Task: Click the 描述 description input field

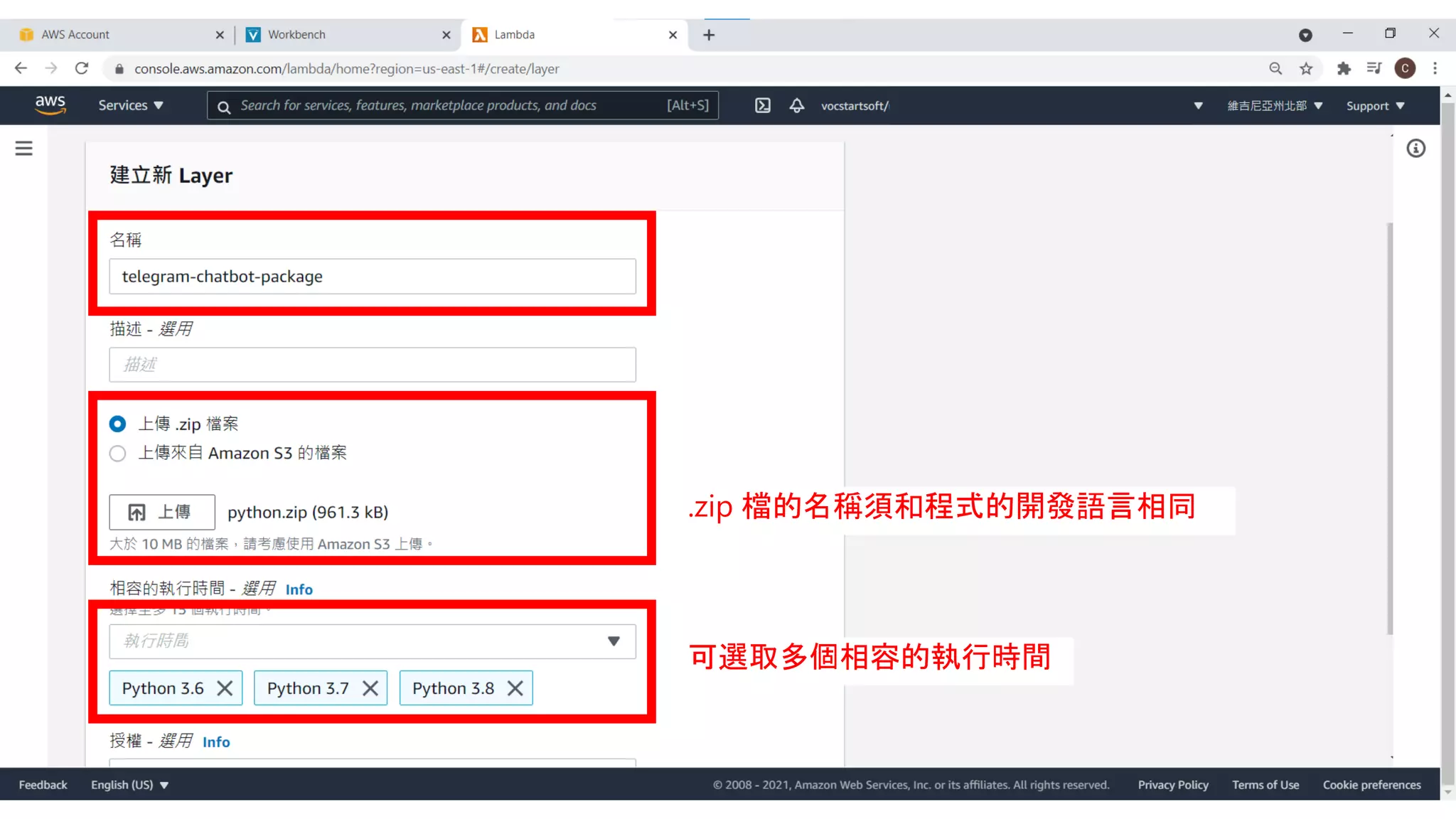Action: (373, 365)
